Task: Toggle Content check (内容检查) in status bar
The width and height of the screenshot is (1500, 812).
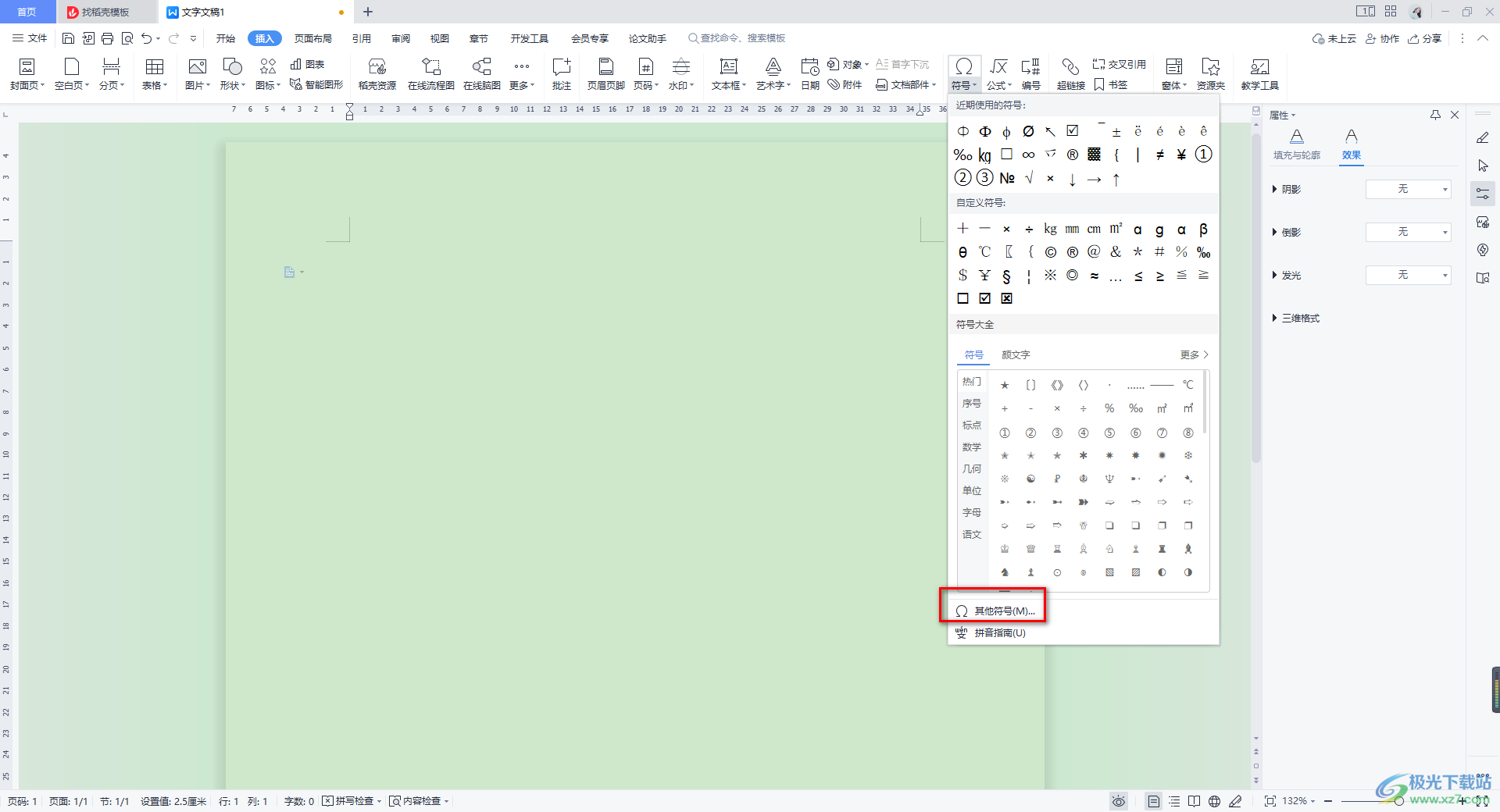Action: [419, 801]
